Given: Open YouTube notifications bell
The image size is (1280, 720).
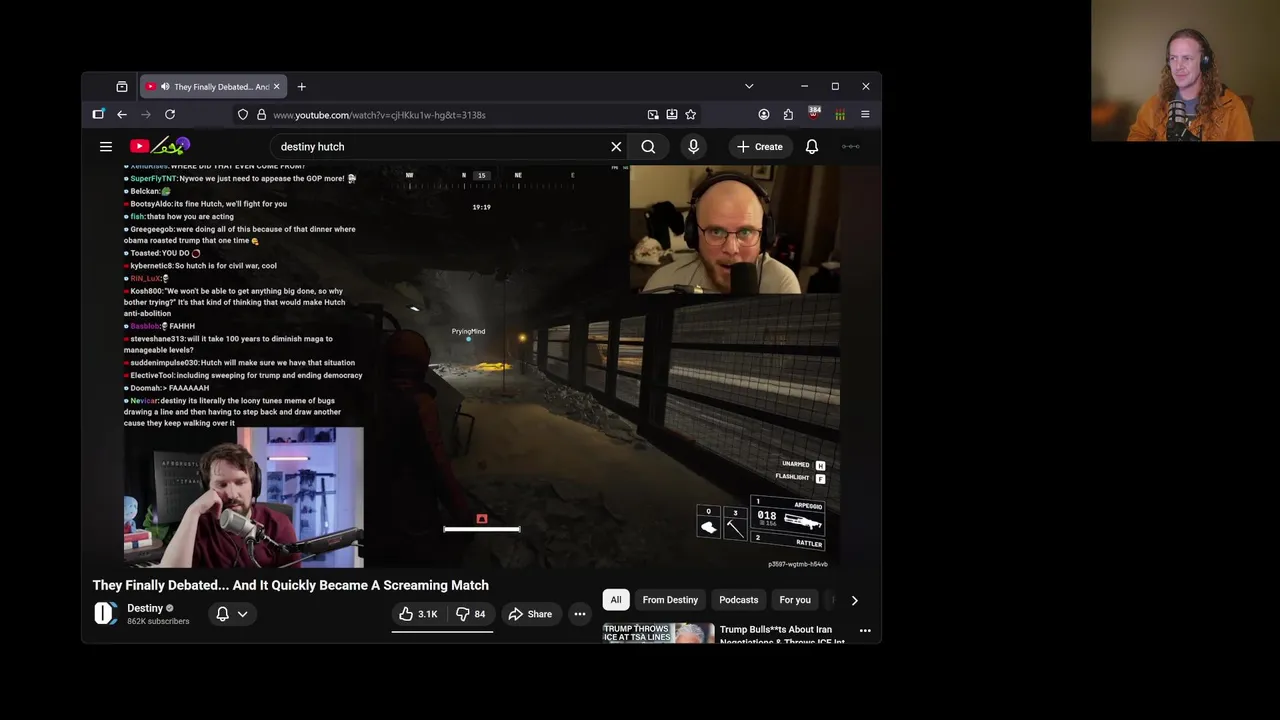Looking at the screenshot, I should pyautogui.click(x=812, y=147).
